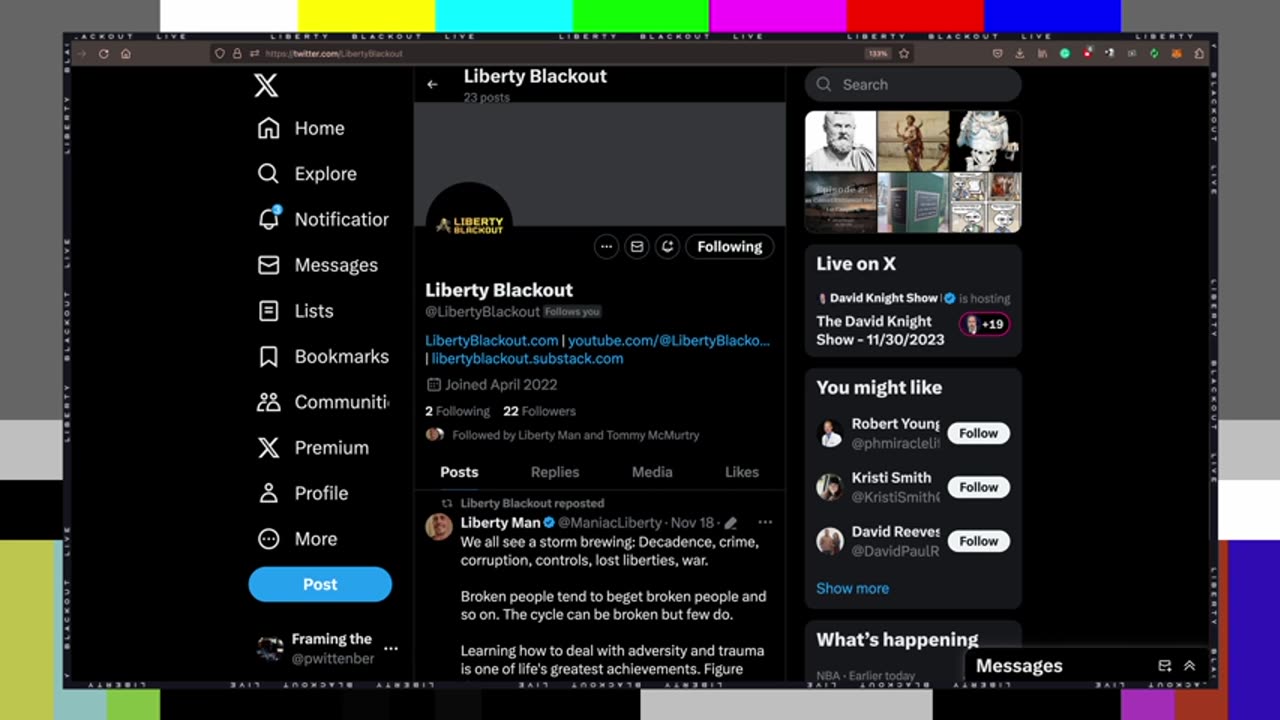Image resolution: width=1280 pixels, height=720 pixels.
Task: Follow Robert Young
Action: (978, 433)
